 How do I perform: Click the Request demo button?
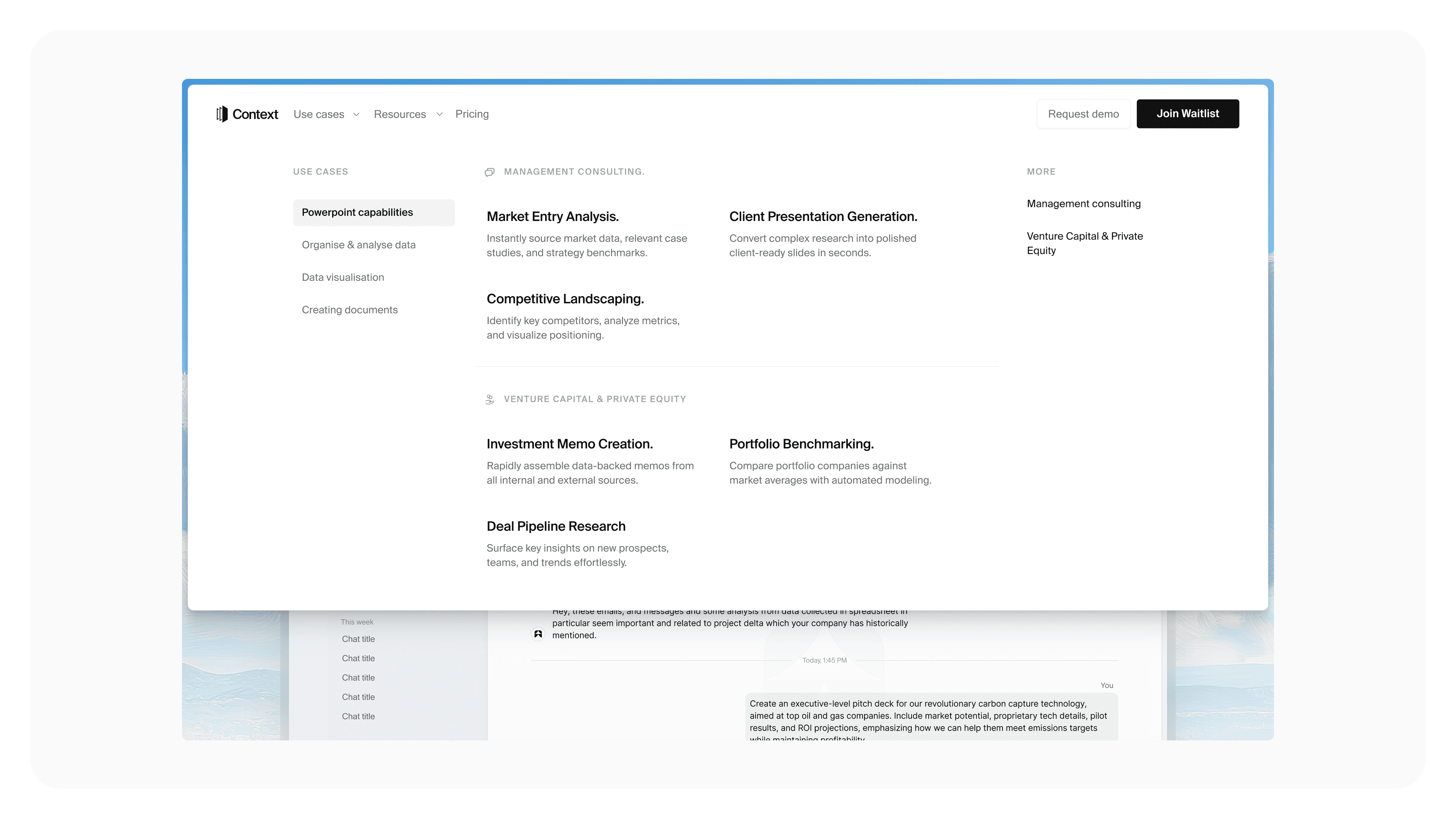pos(1083,114)
